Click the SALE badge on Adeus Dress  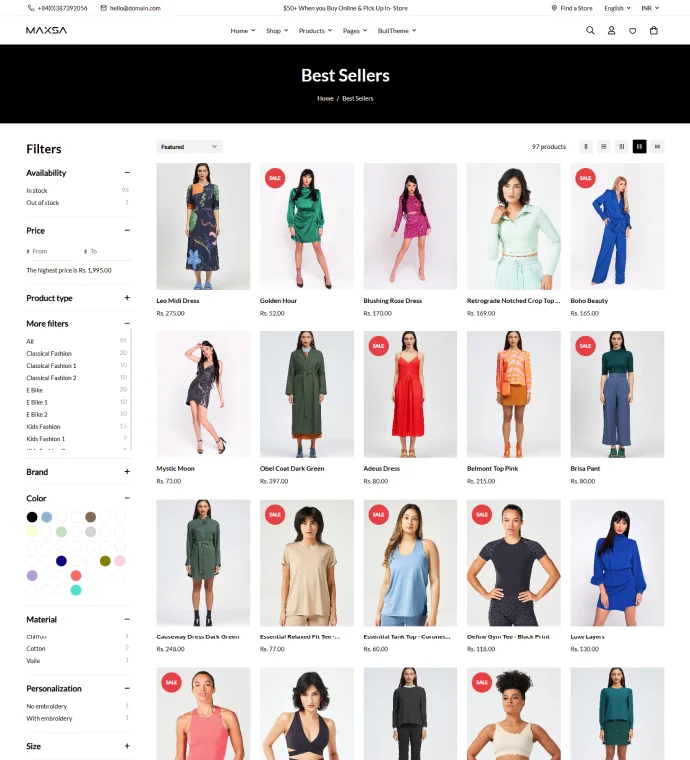coord(378,346)
